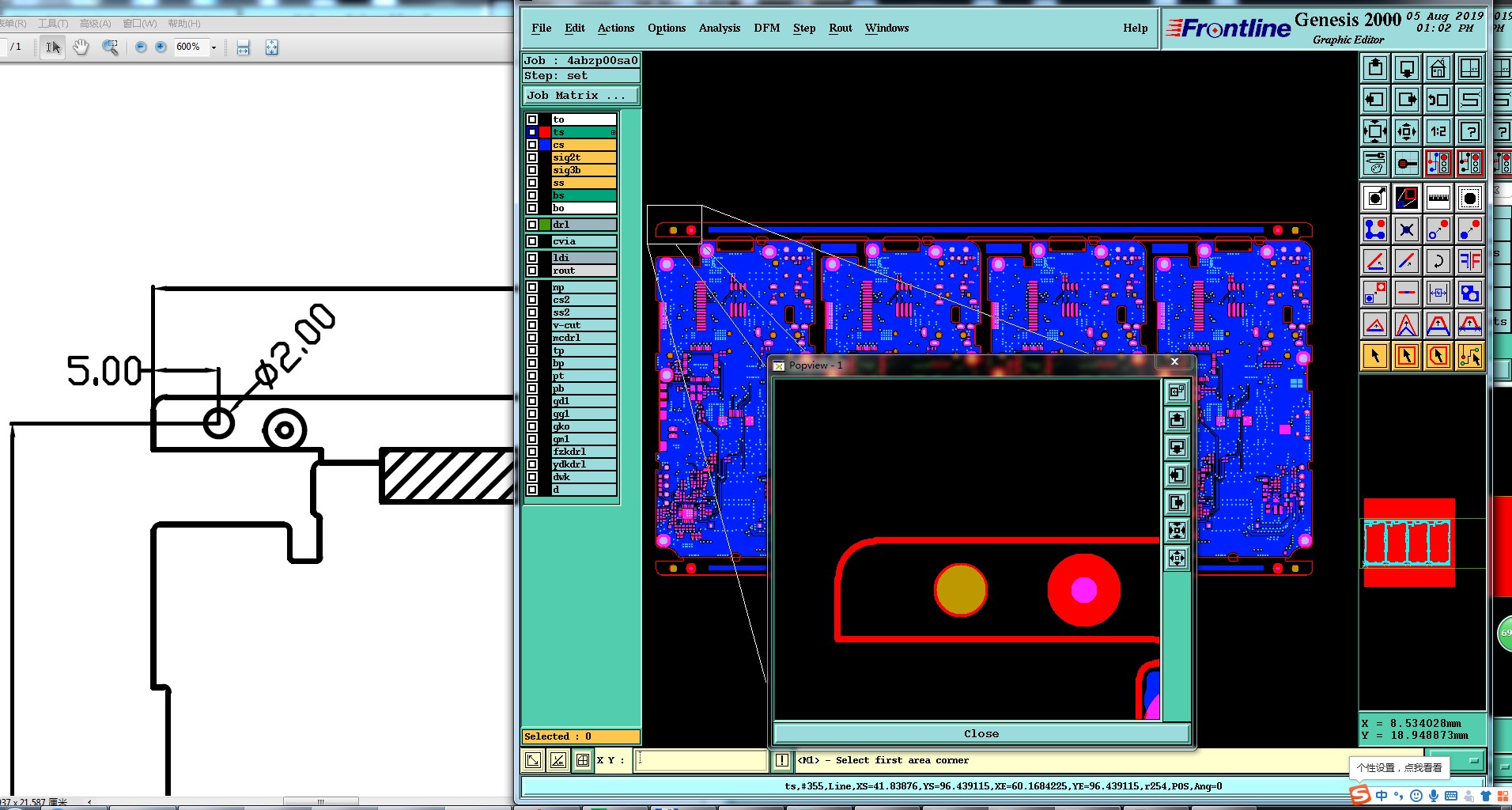Click the green color swatch of drl layer
The image size is (1512, 810).
(x=545, y=225)
